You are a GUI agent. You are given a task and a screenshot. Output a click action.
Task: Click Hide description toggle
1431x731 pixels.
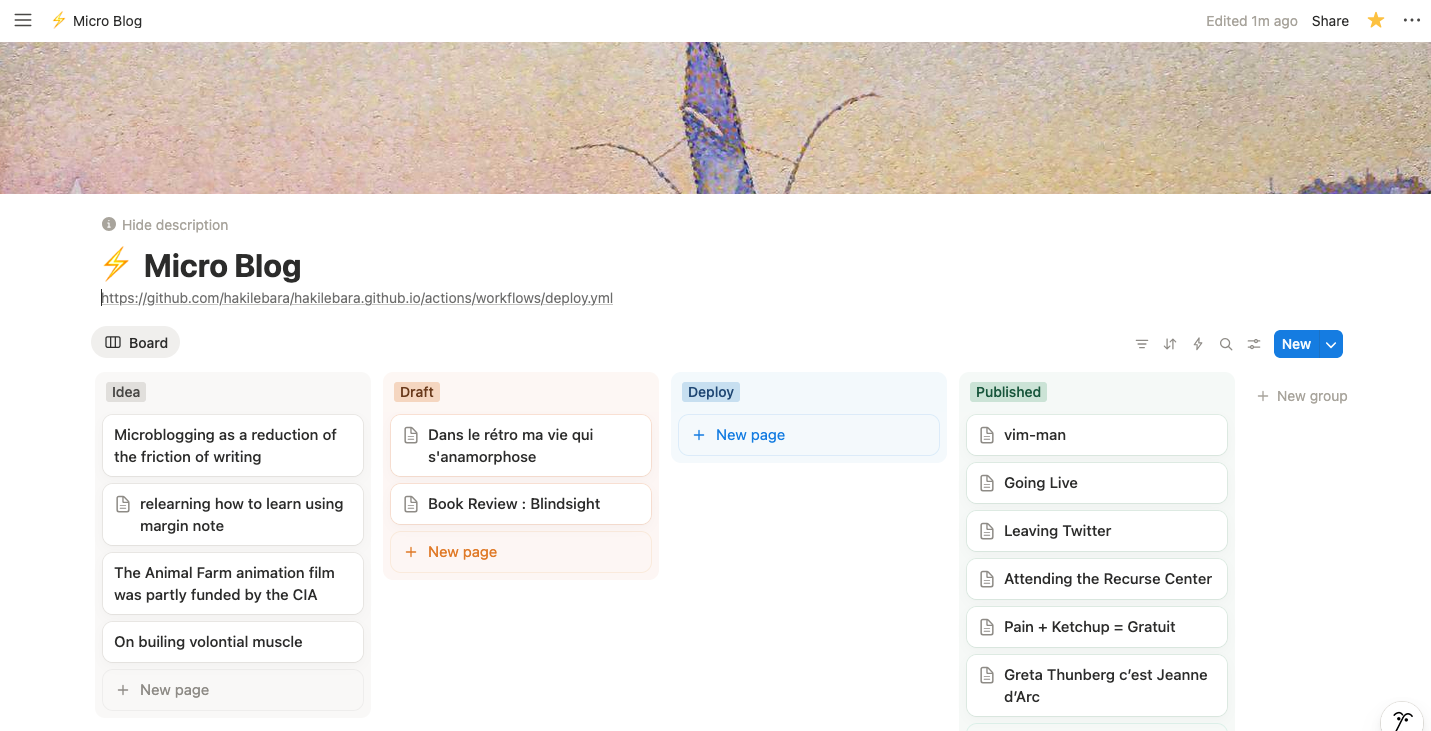(x=165, y=225)
